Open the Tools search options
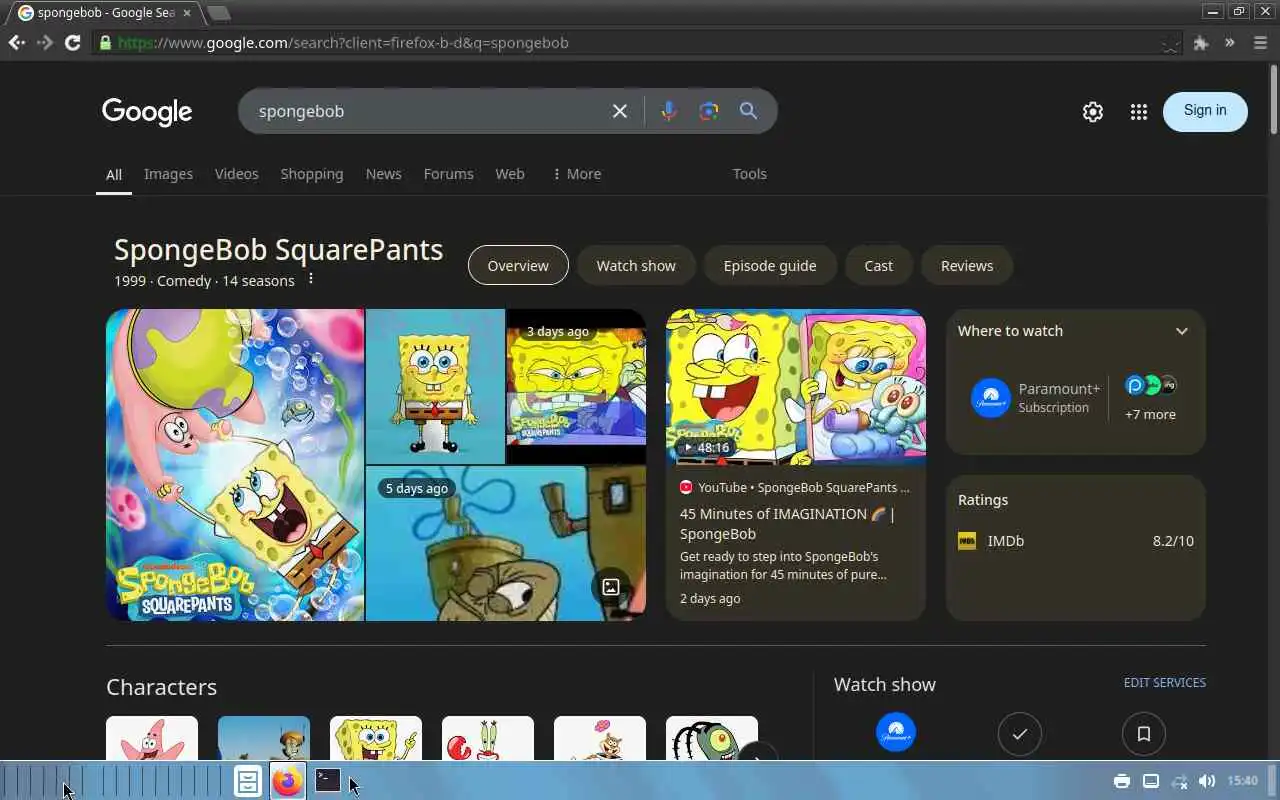Image resolution: width=1280 pixels, height=800 pixels. point(749,174)
